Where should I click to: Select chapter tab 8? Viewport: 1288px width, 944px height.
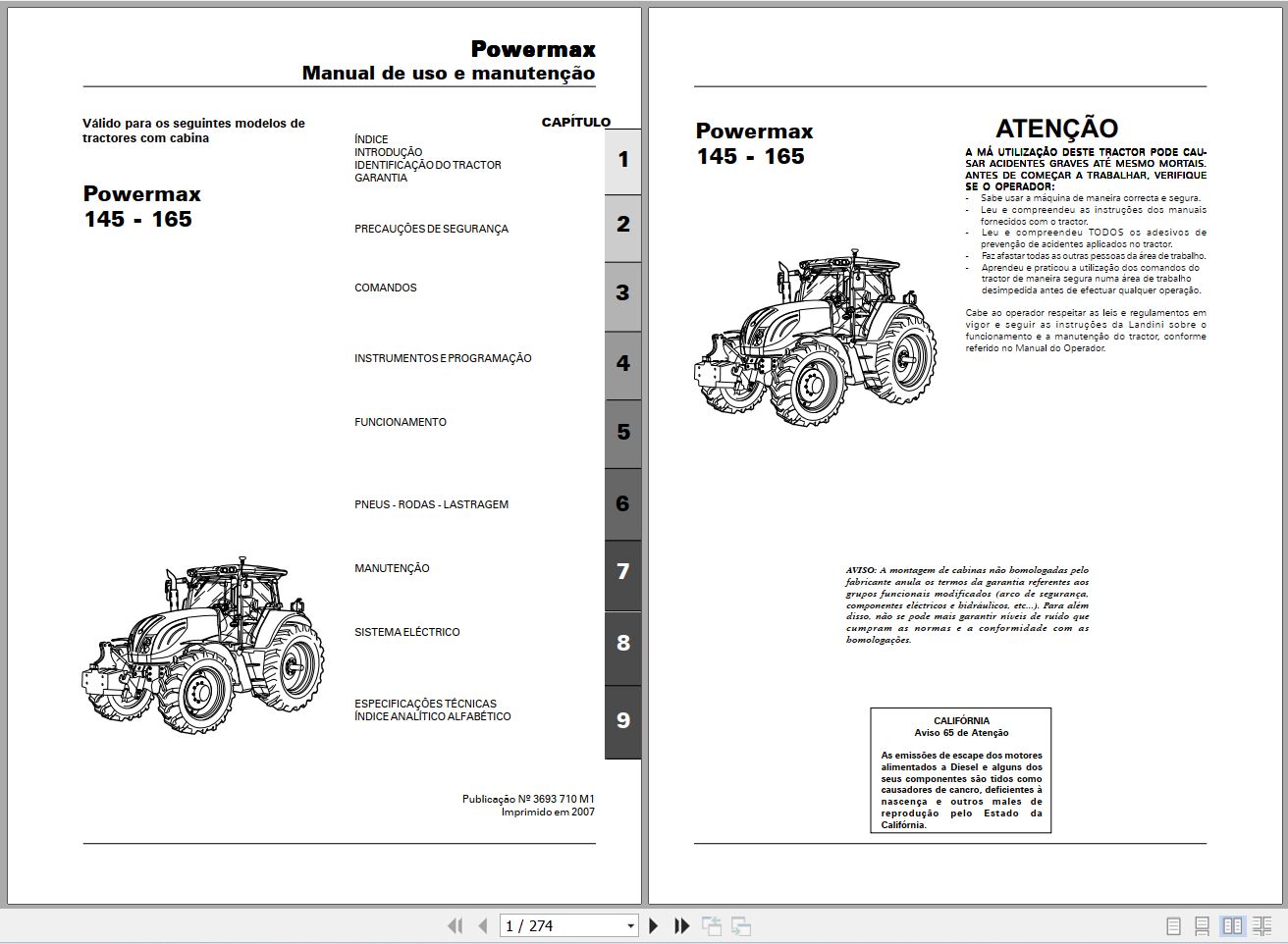(x=622, y=648)
